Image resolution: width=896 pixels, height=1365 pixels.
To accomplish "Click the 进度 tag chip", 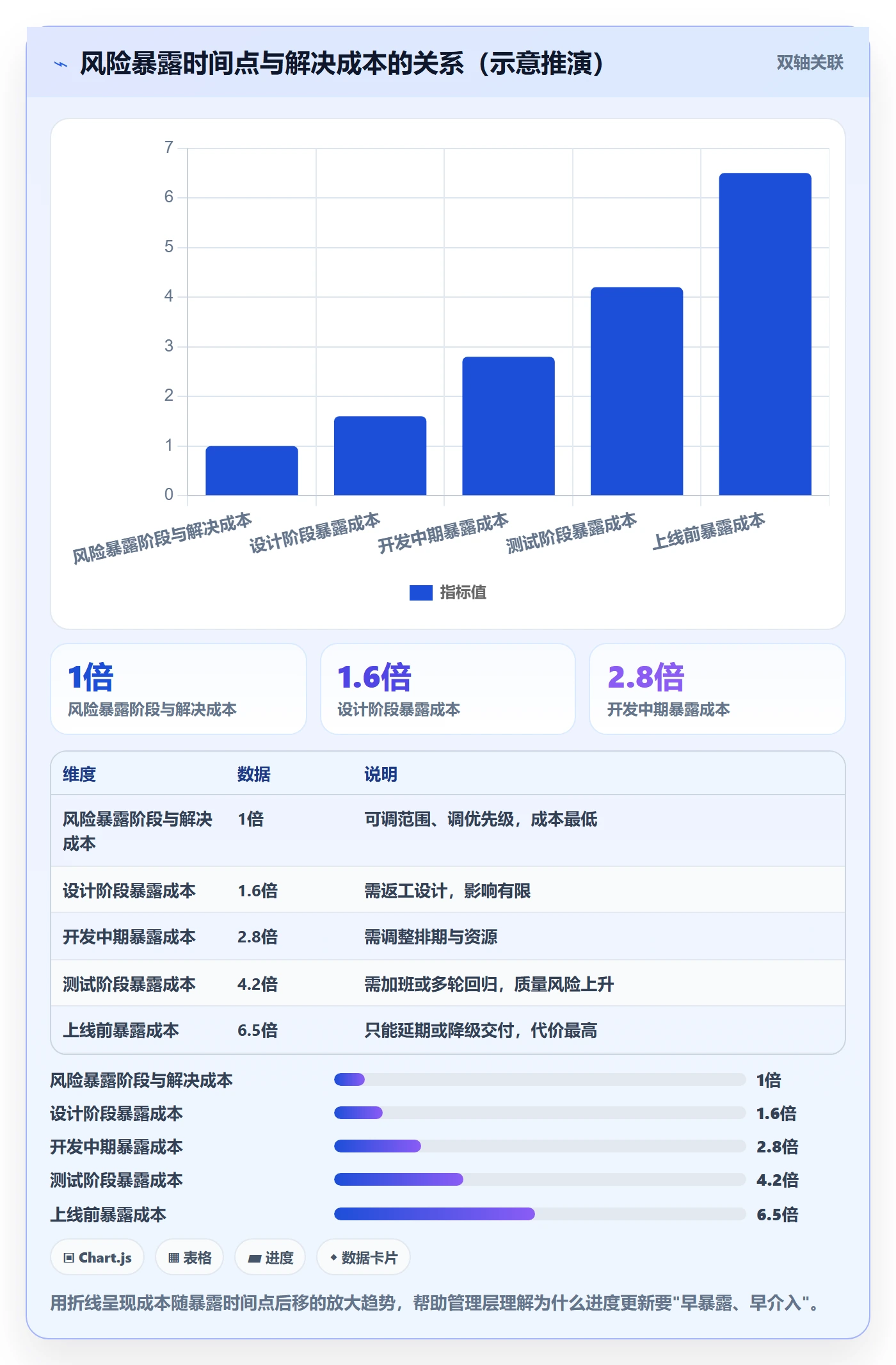I will pyautogui.click(x=270, y=1257).
